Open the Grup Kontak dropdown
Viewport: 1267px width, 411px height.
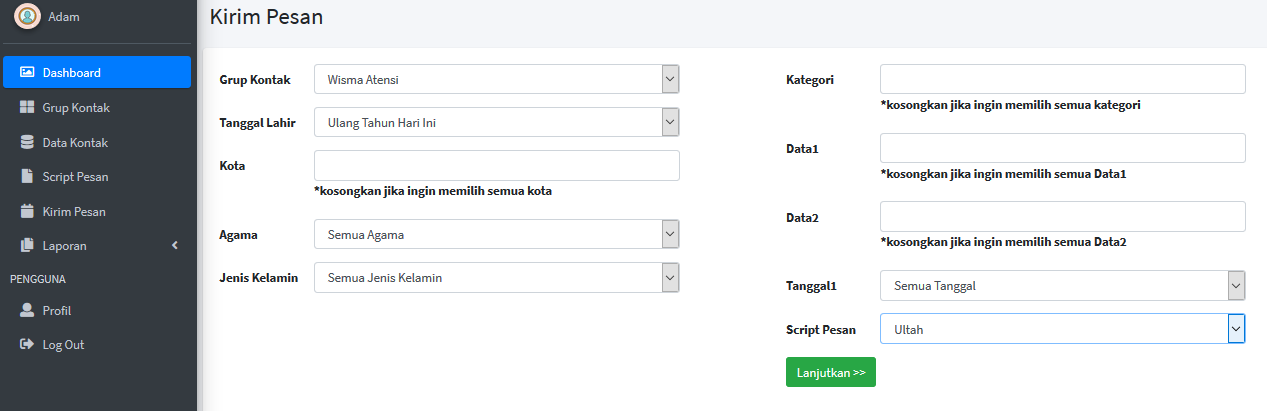(x=496, y=79)
